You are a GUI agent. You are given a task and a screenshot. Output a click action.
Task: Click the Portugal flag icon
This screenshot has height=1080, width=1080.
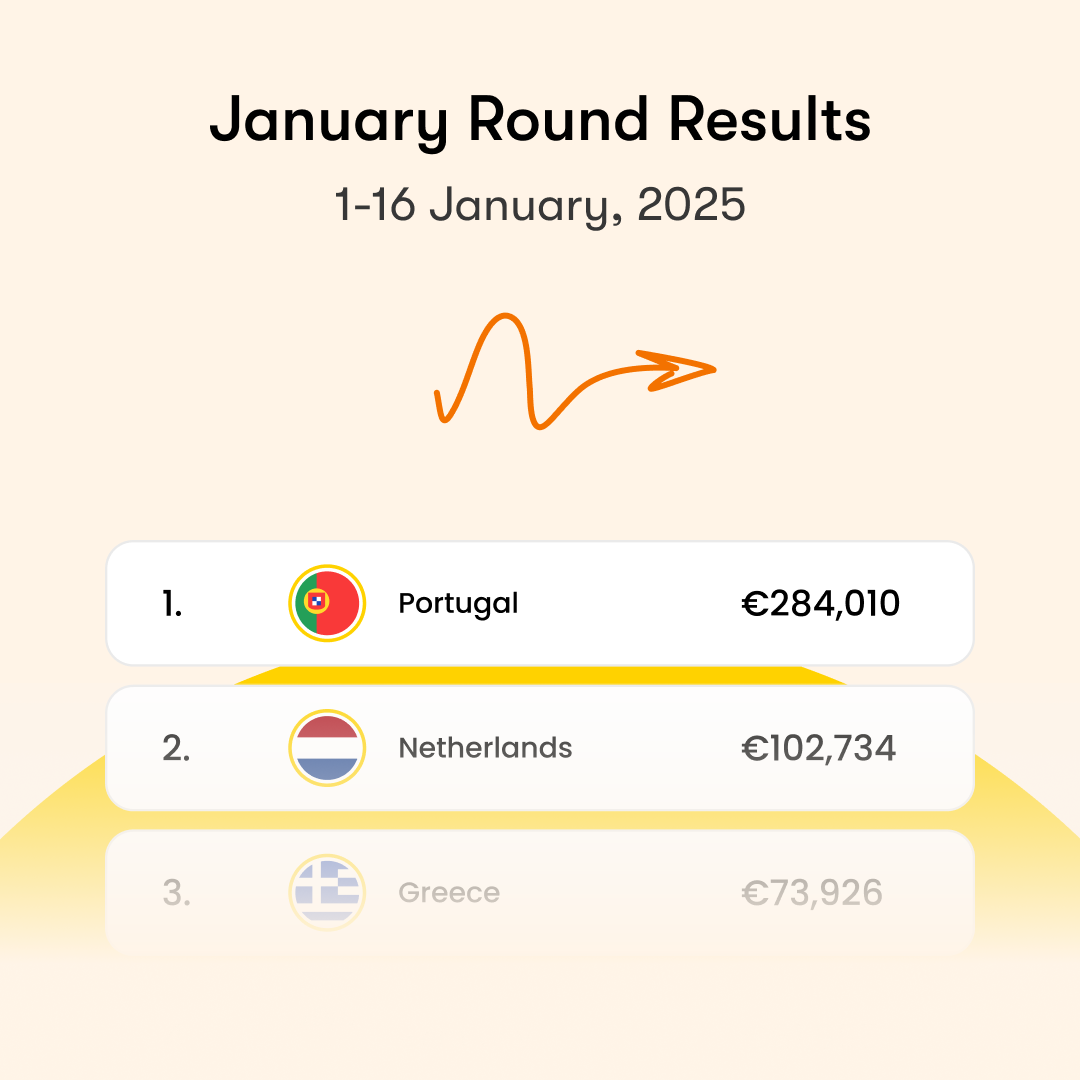click(x=327, y=603)
